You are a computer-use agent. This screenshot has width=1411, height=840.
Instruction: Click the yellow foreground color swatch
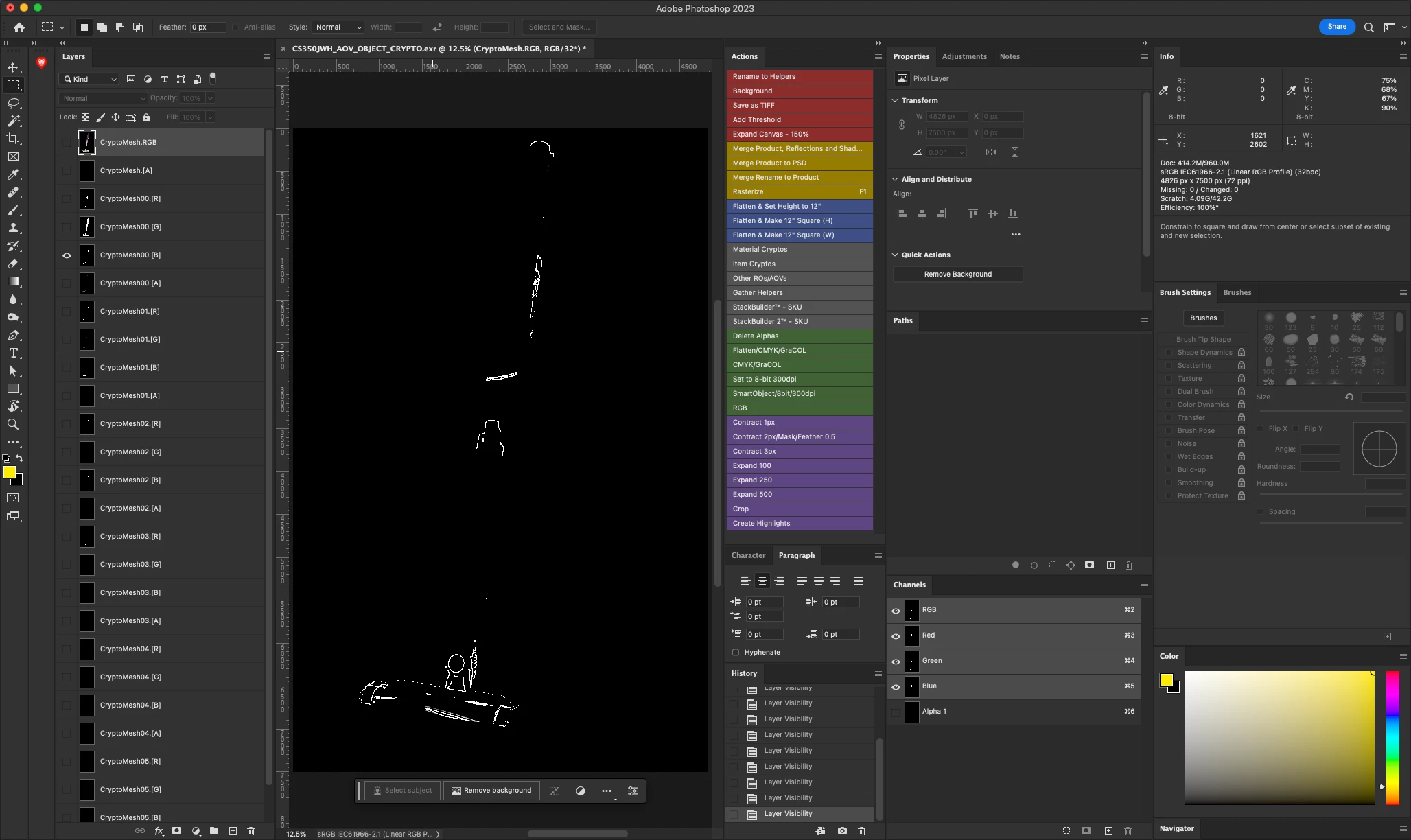pos(9,472)
